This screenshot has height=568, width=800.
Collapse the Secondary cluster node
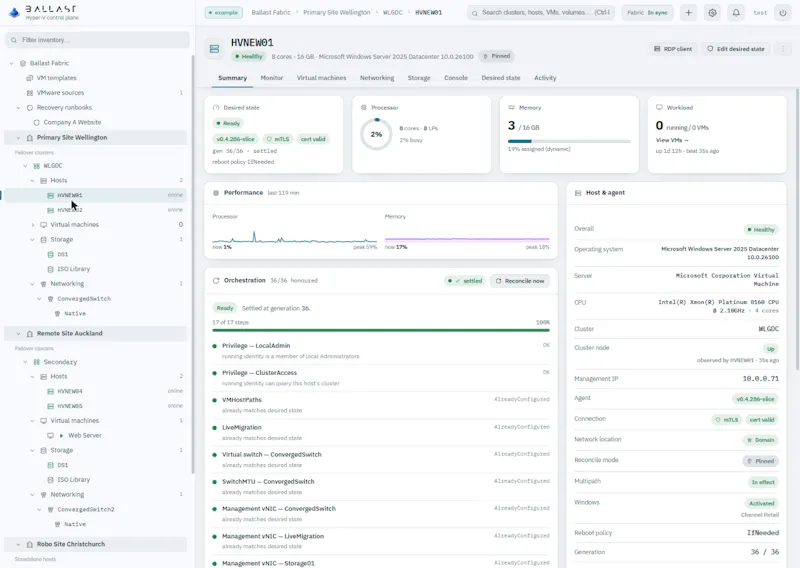pos(26,362)
